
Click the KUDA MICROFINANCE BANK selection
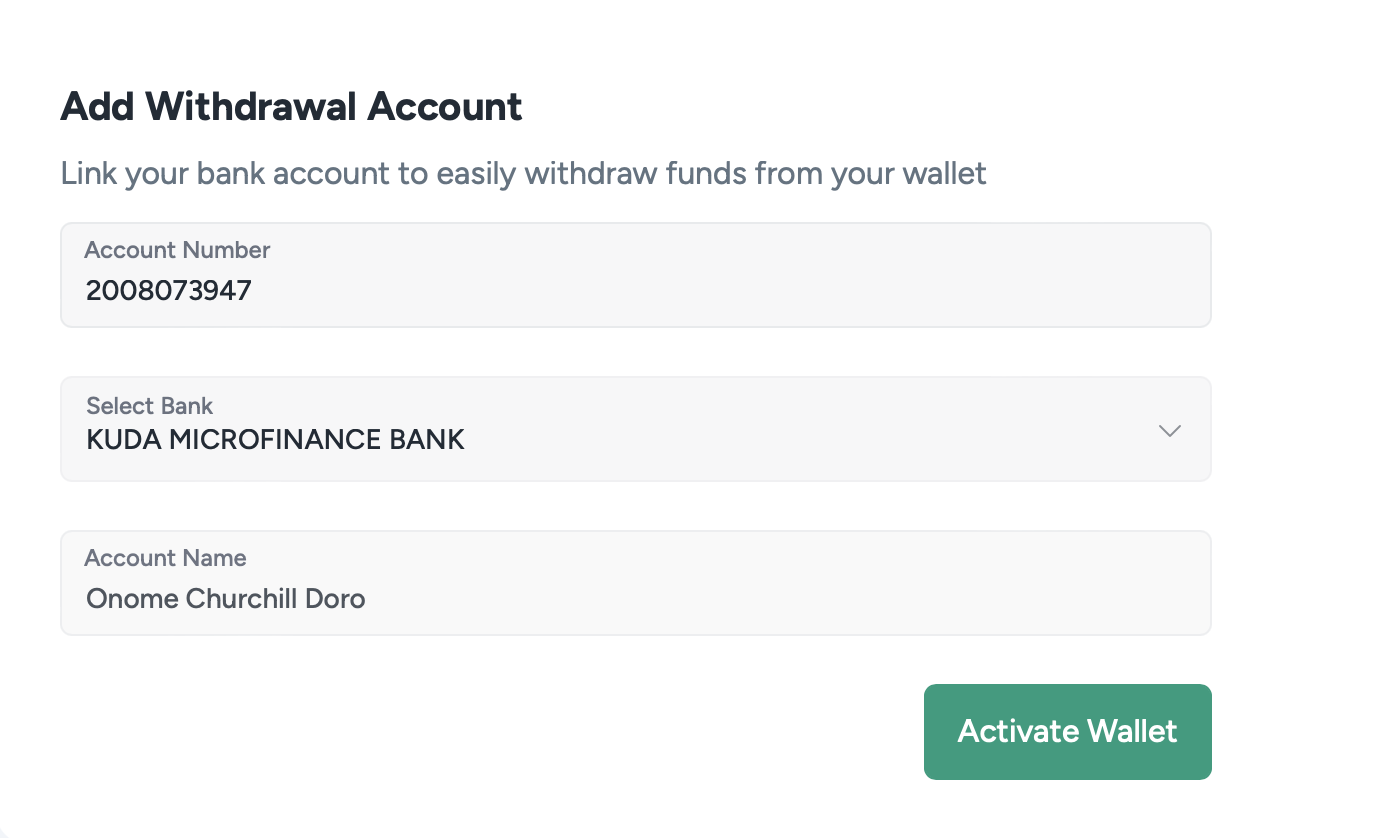[275, 439]
